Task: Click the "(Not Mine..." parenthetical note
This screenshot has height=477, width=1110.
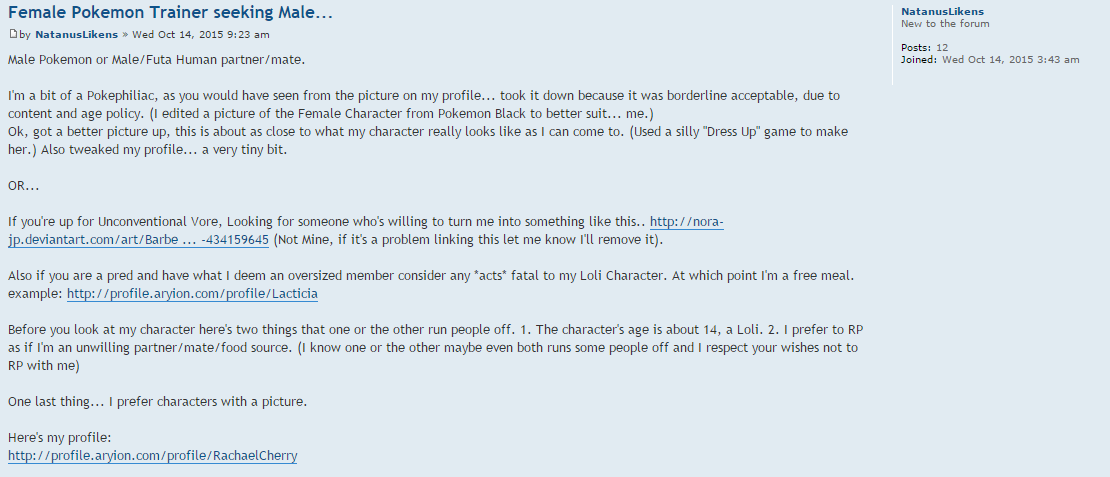Action: pos(468,241)
